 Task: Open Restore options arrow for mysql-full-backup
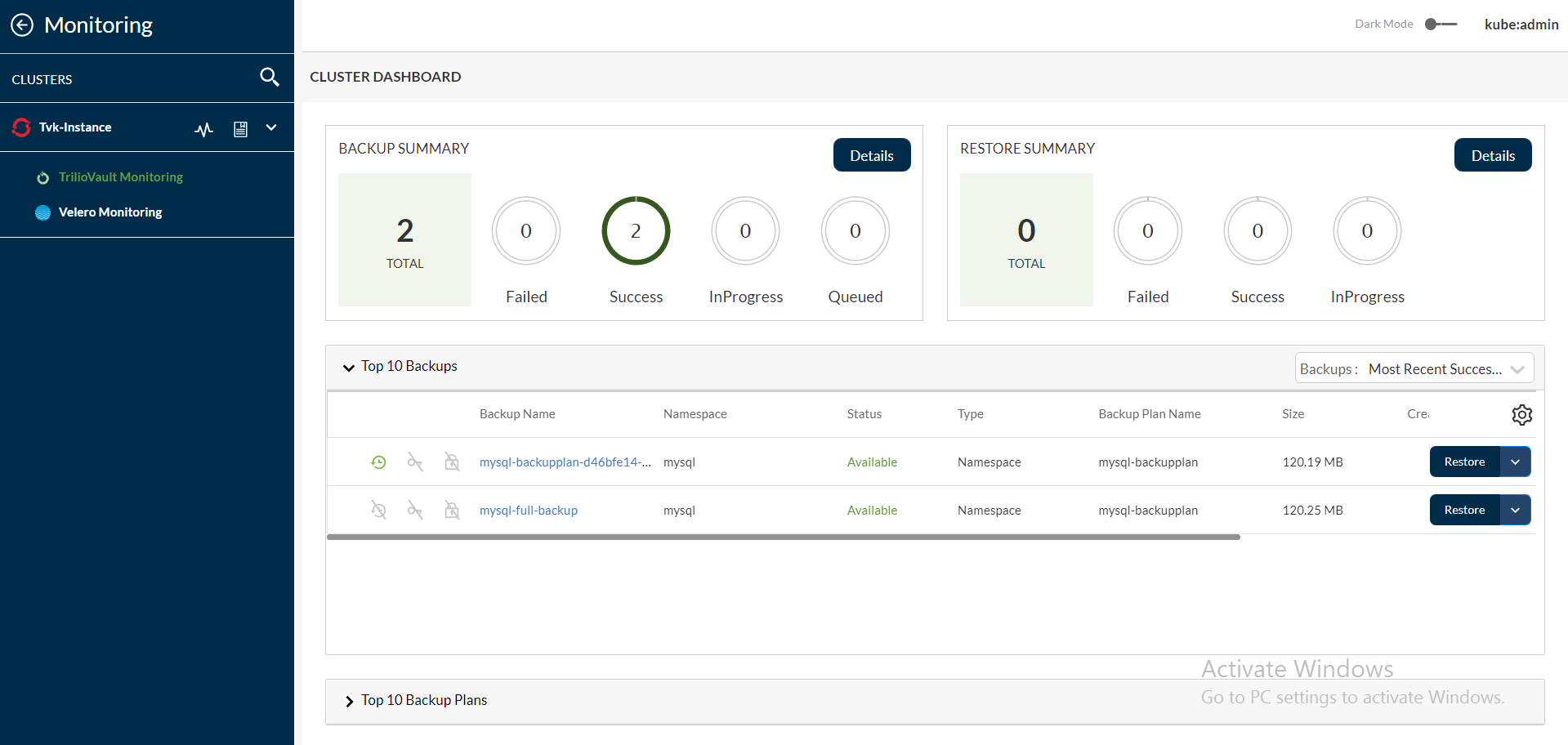click(1515, 511)
